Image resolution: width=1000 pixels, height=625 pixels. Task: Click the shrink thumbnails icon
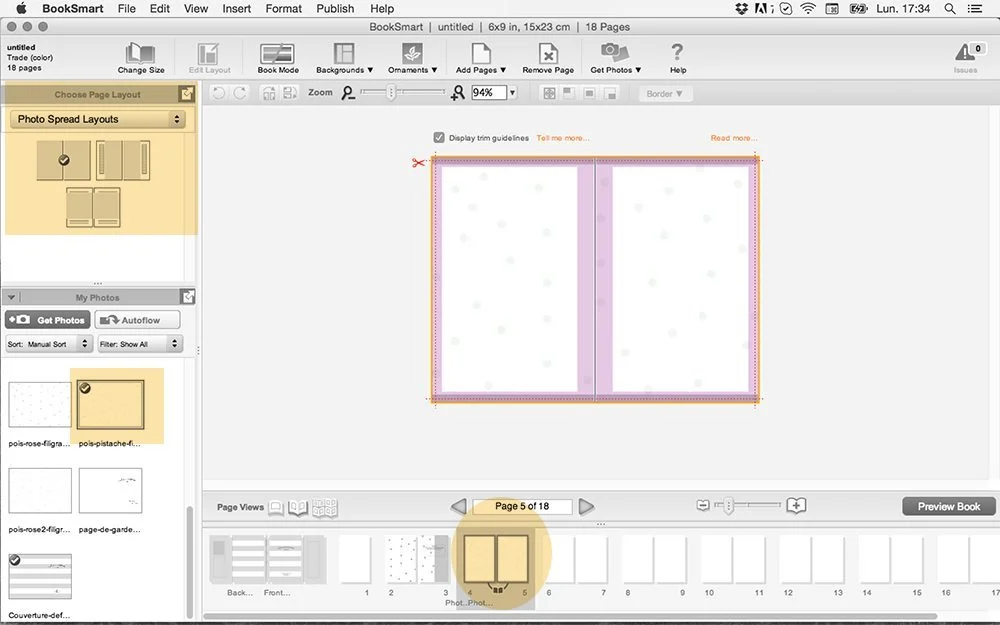point(703,506)
